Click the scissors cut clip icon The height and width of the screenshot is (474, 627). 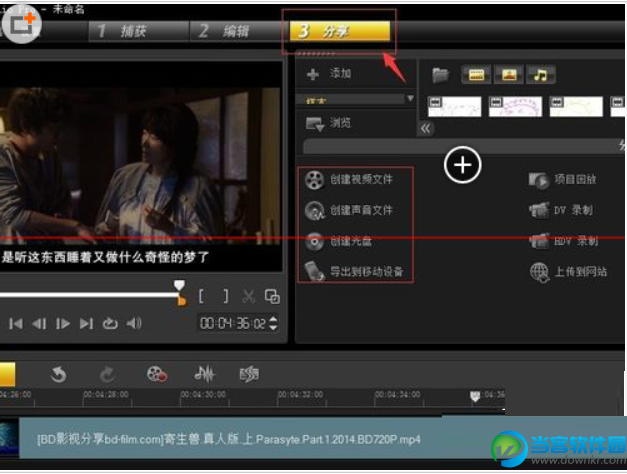(x=249, y=296)
